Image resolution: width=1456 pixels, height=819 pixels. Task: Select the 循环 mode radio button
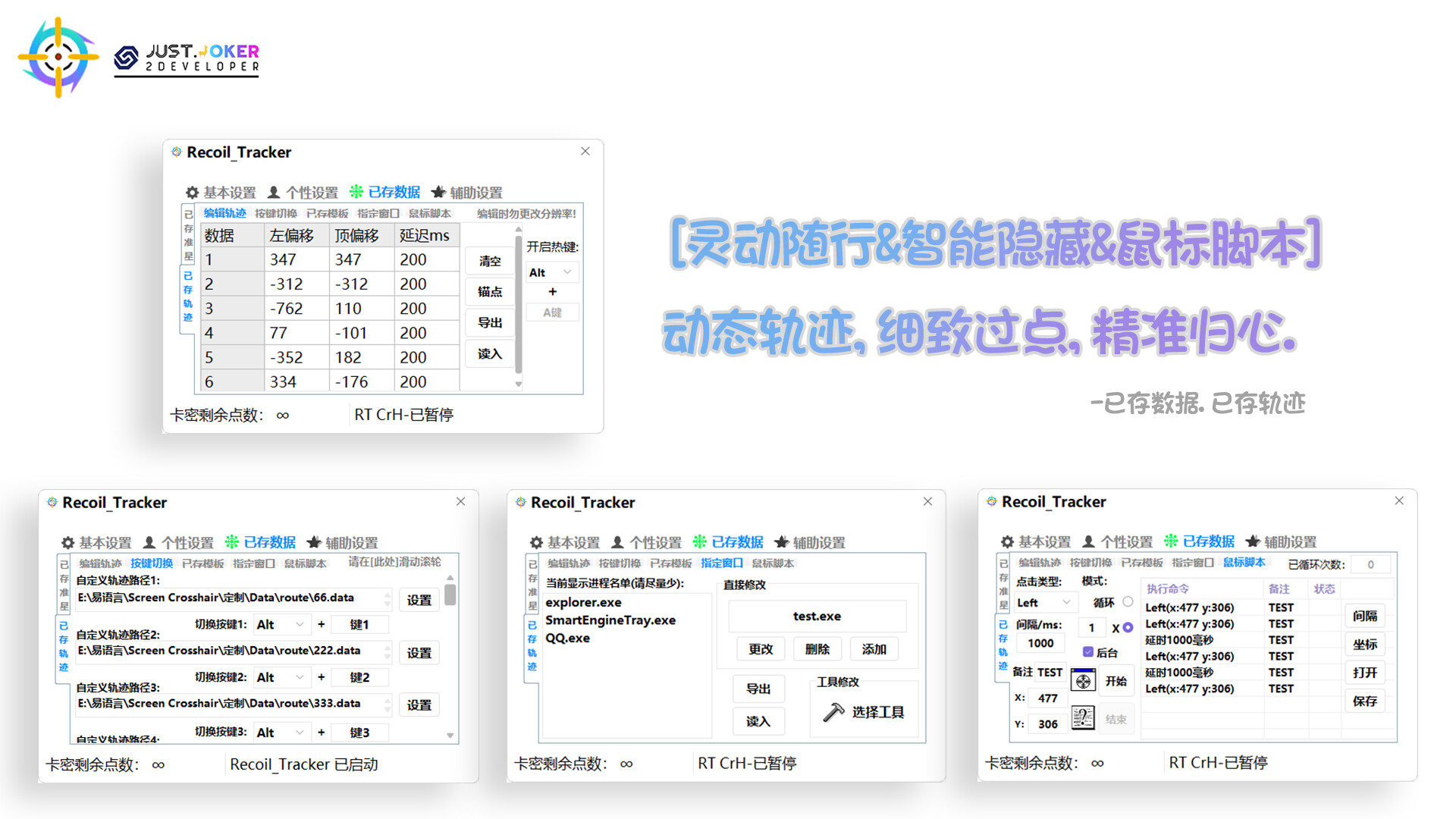click(1128, 601)
